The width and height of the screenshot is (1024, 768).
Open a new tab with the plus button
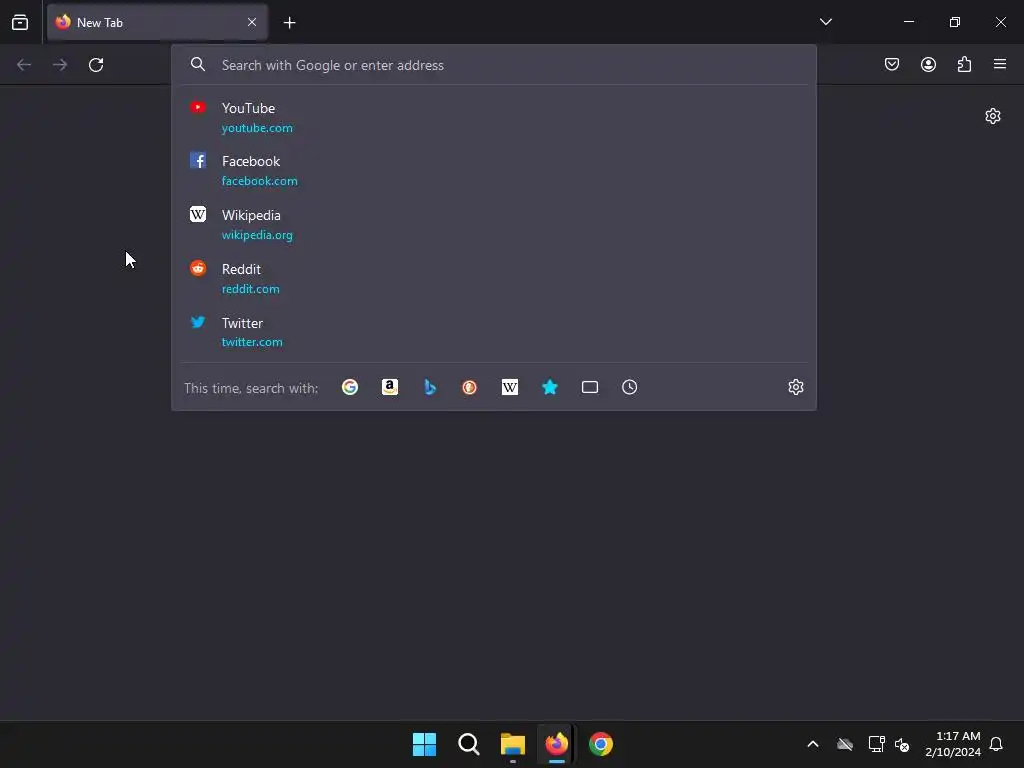[x=289, y=23]
